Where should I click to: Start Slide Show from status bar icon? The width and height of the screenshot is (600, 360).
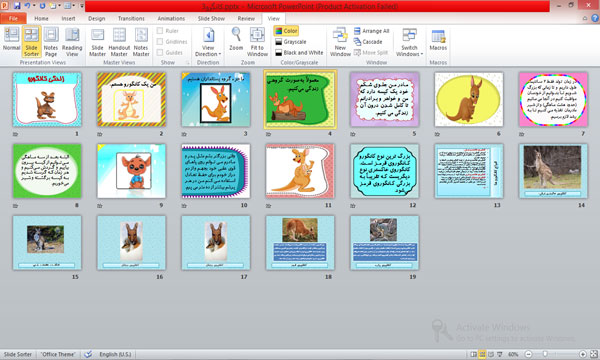tap(499, 354)
